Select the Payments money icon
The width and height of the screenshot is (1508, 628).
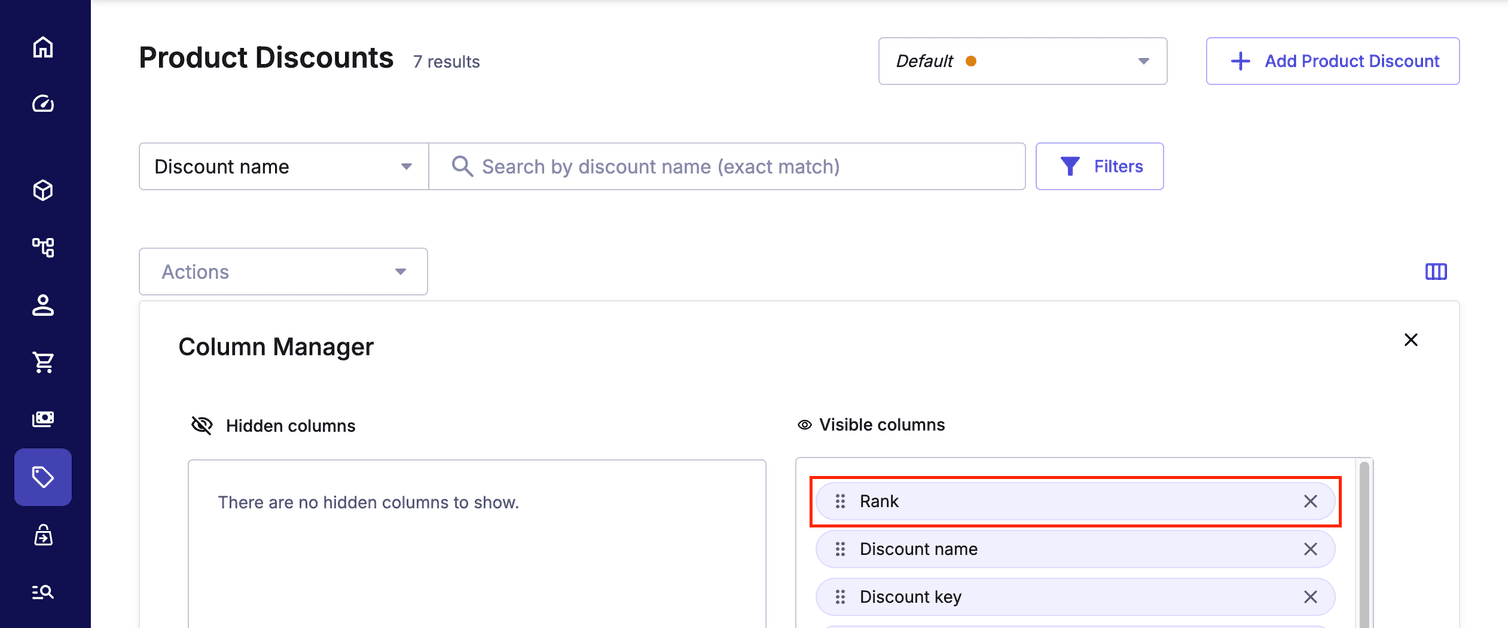tap(43, 419)
